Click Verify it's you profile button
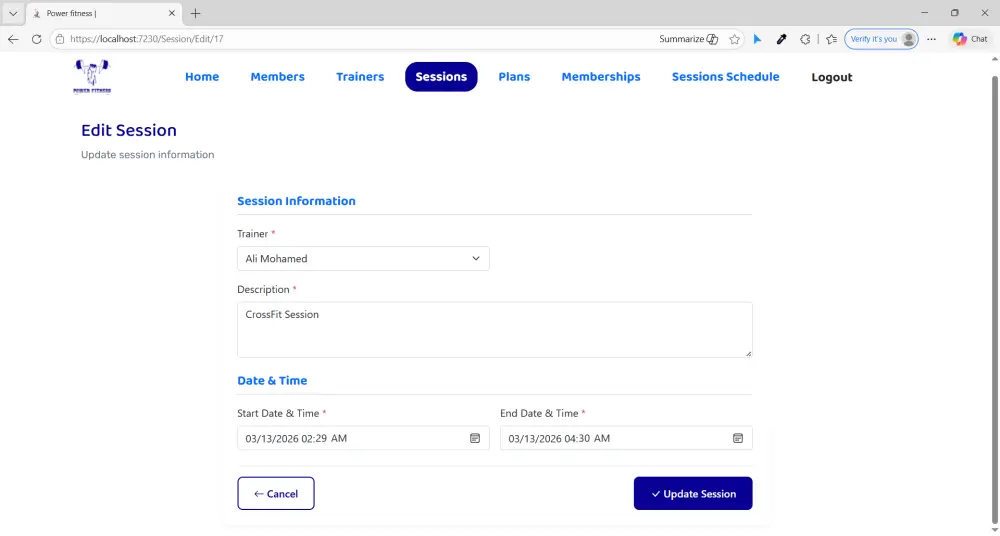 click(881, 39)
